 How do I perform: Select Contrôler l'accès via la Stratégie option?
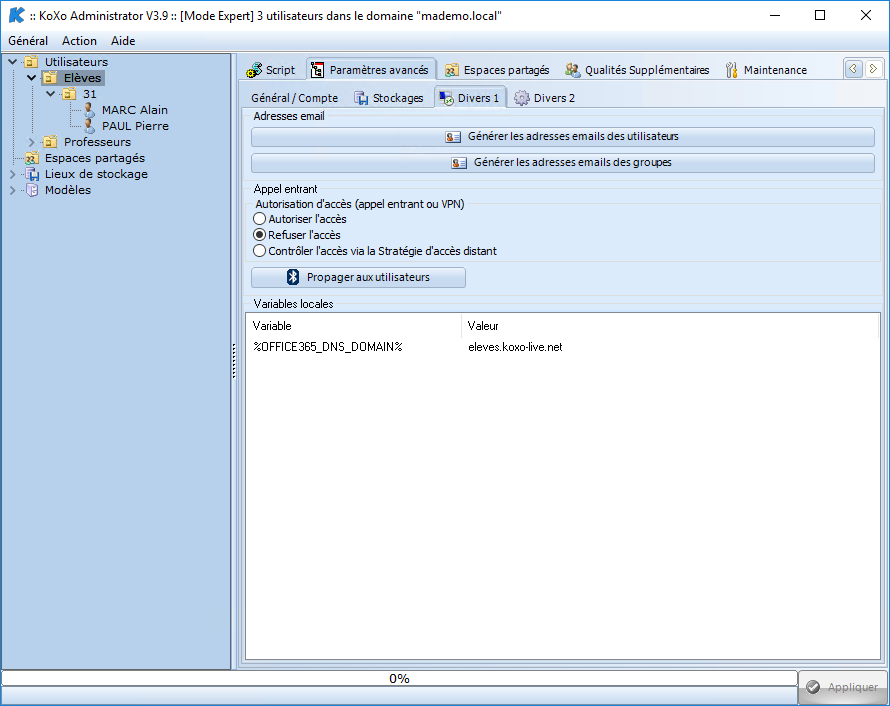tap(259, 250)
